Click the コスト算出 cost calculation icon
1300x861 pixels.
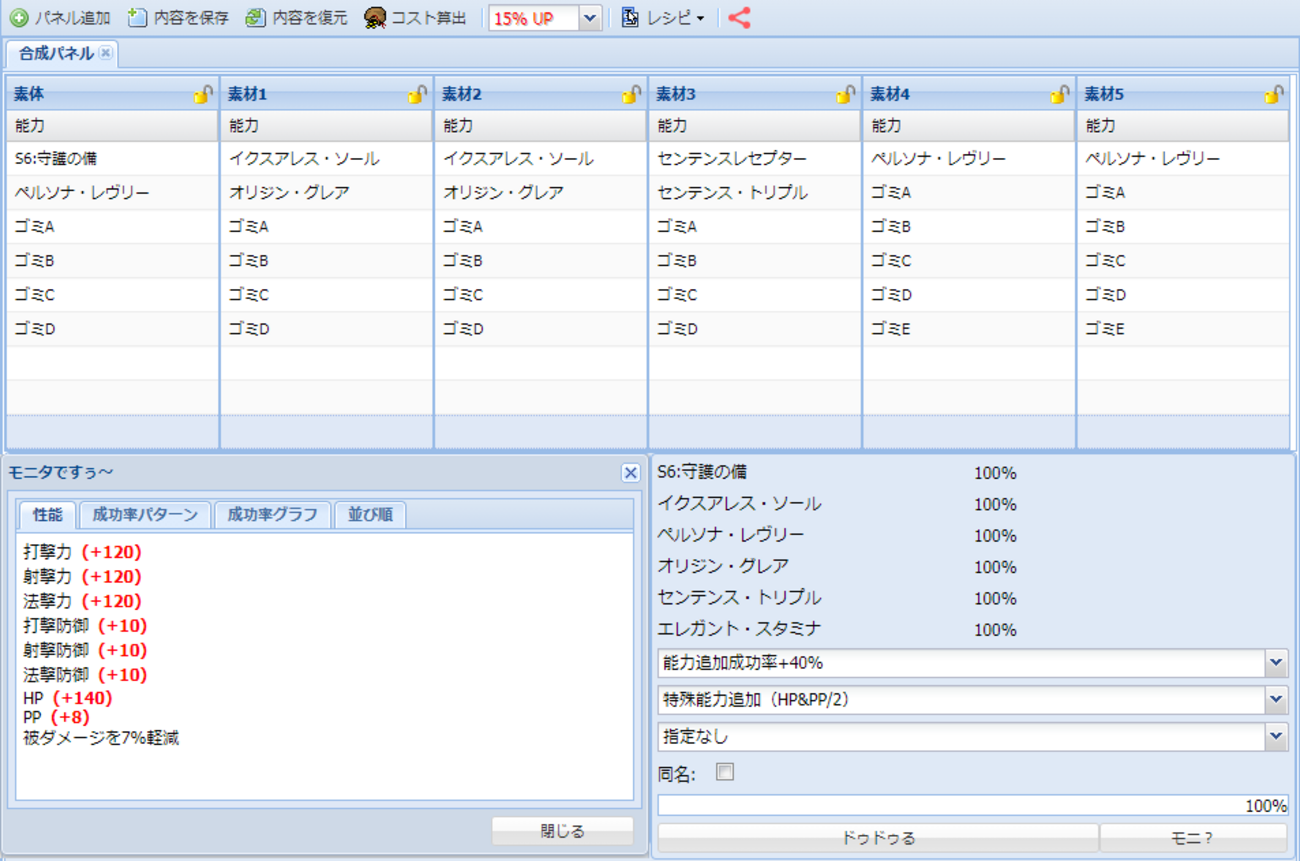pyautogui.click(x=375, y=18)
